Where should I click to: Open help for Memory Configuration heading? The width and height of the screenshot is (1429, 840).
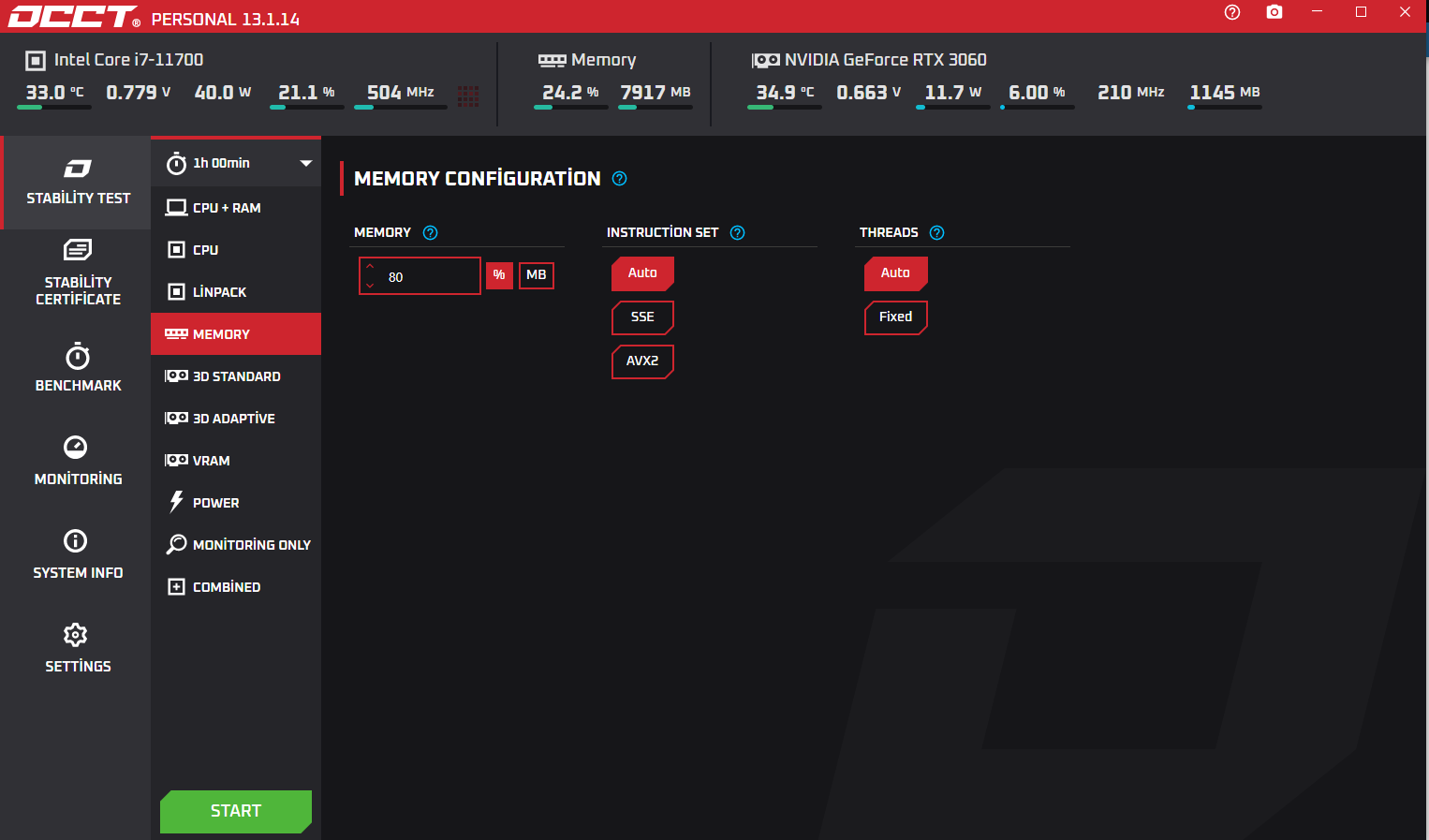pos(620,179)
